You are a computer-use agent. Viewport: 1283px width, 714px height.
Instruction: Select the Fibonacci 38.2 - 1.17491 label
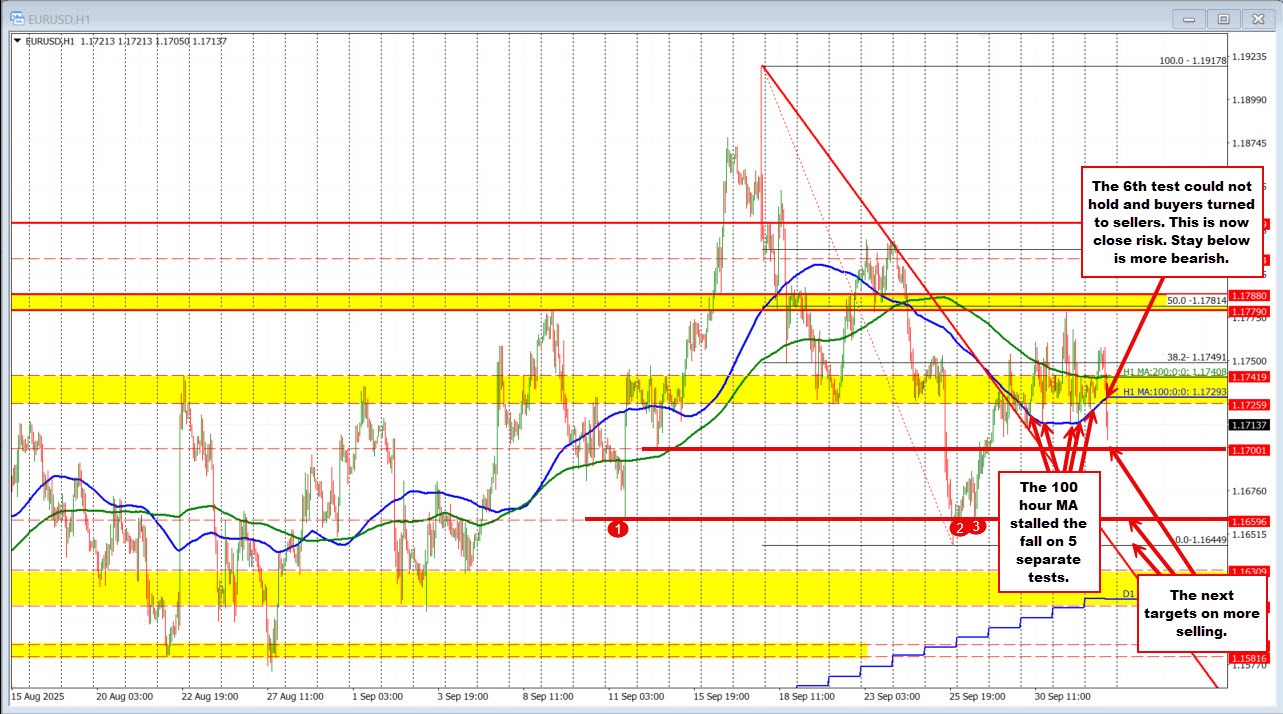1196,357
